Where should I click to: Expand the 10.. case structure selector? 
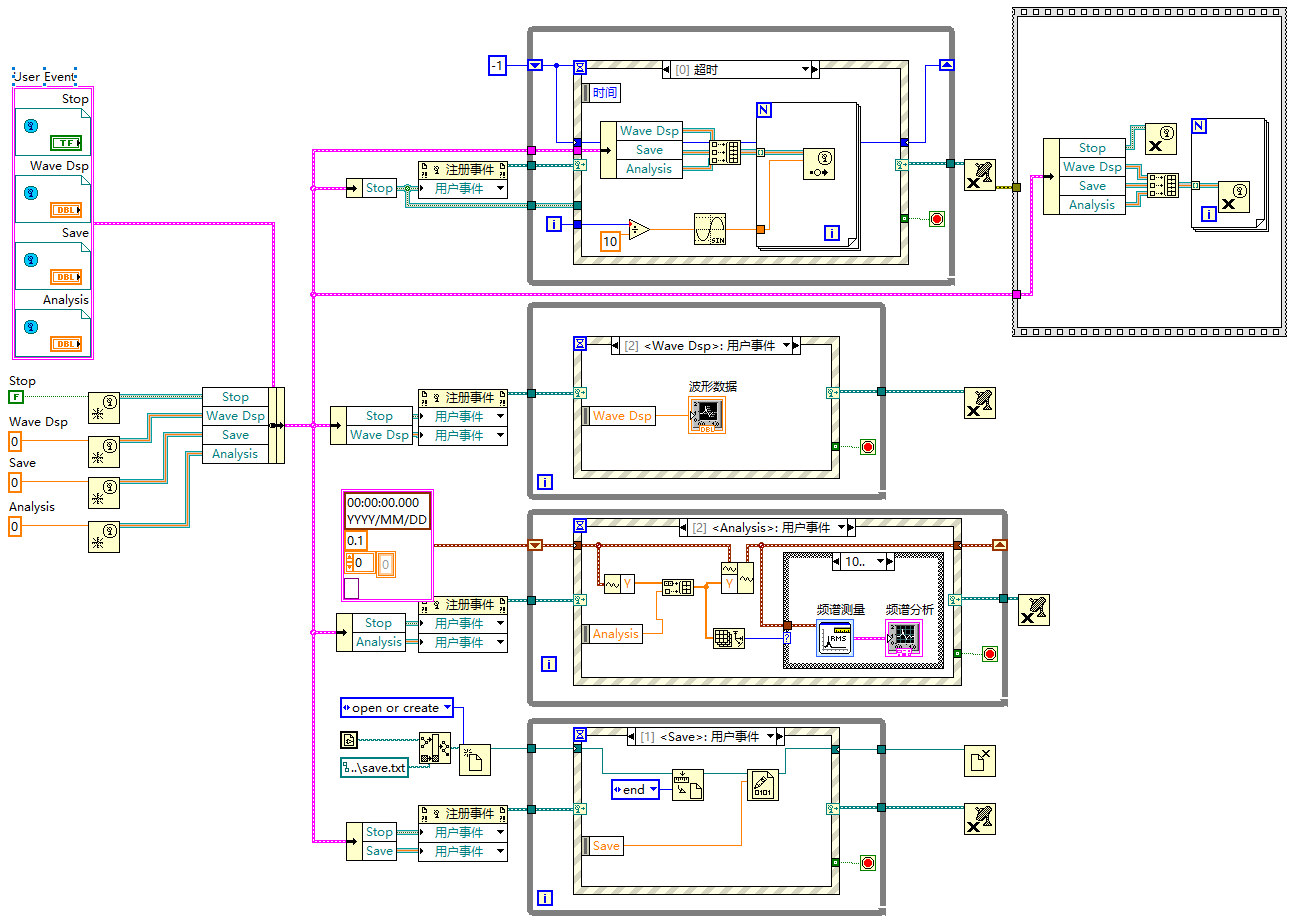coord(881,561)
